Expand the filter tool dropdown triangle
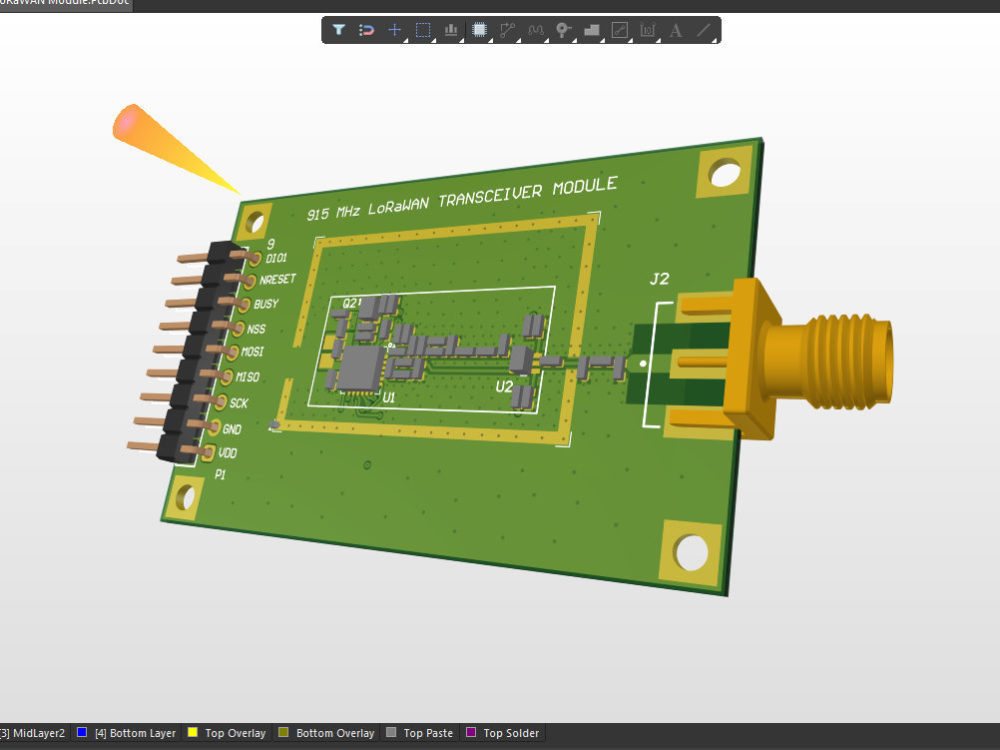 click(348, 40)
